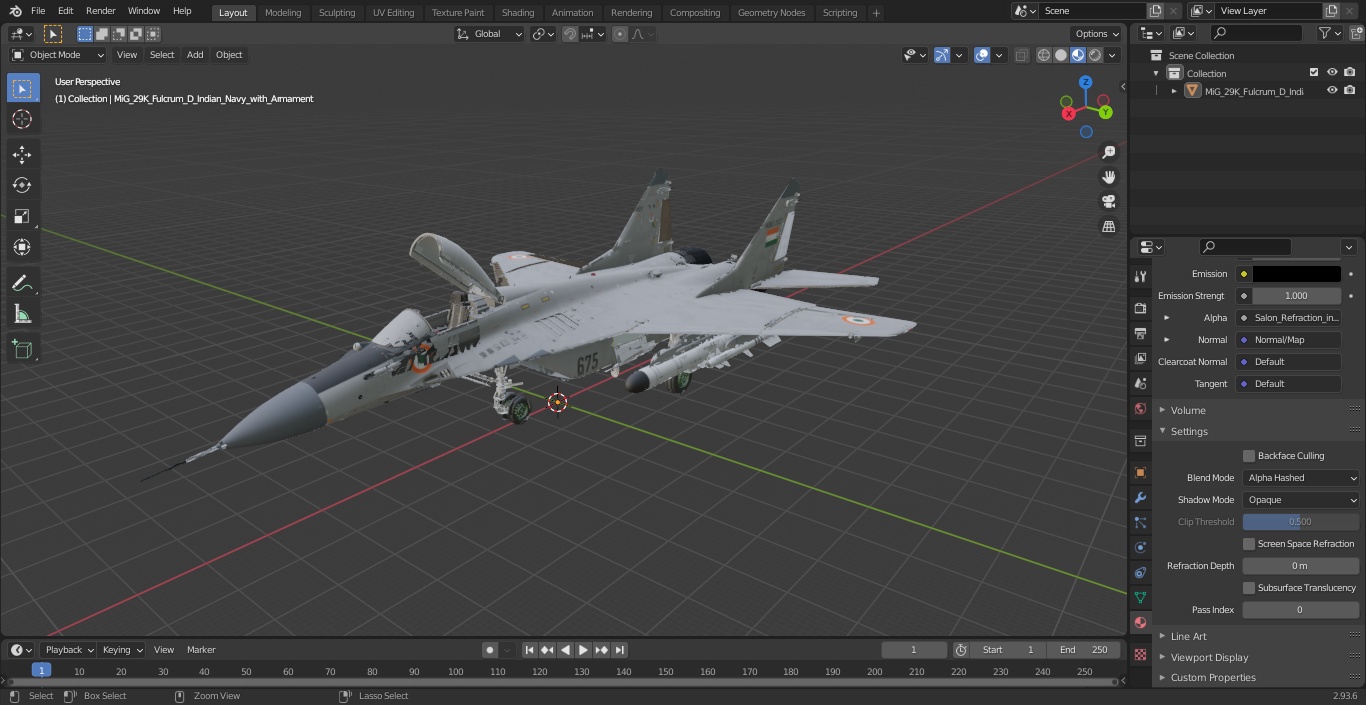
Task: Click the viewport zoom magnifier icon
Action: 1108,152
